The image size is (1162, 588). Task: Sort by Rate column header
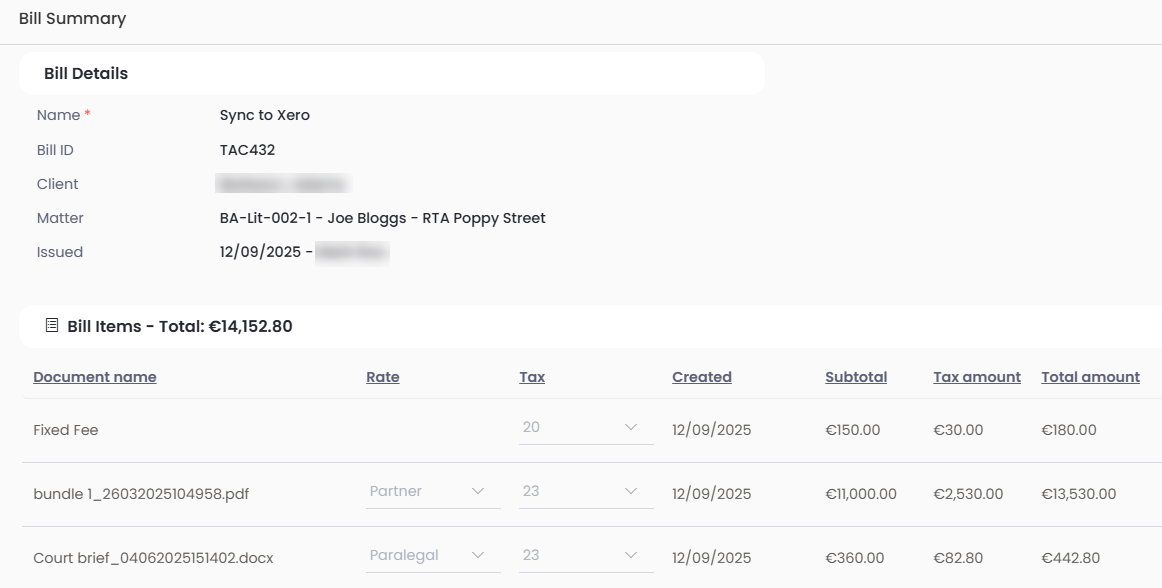[382, 377]
